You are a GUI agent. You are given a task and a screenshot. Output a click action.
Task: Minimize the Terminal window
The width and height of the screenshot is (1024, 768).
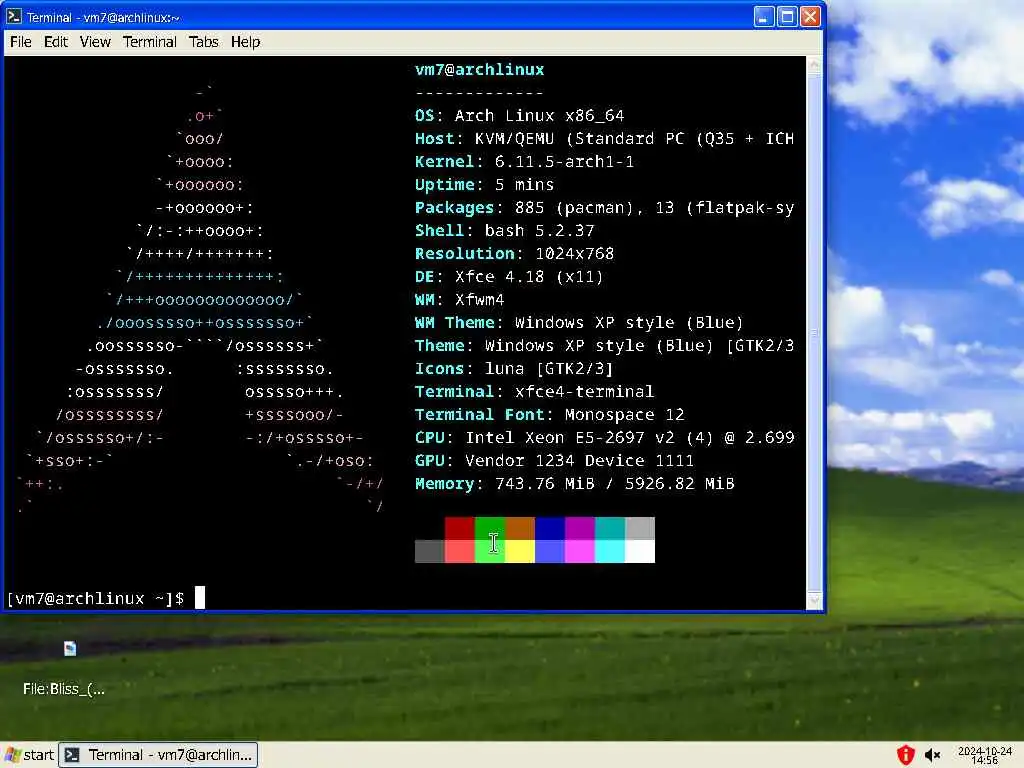(763, 16)
